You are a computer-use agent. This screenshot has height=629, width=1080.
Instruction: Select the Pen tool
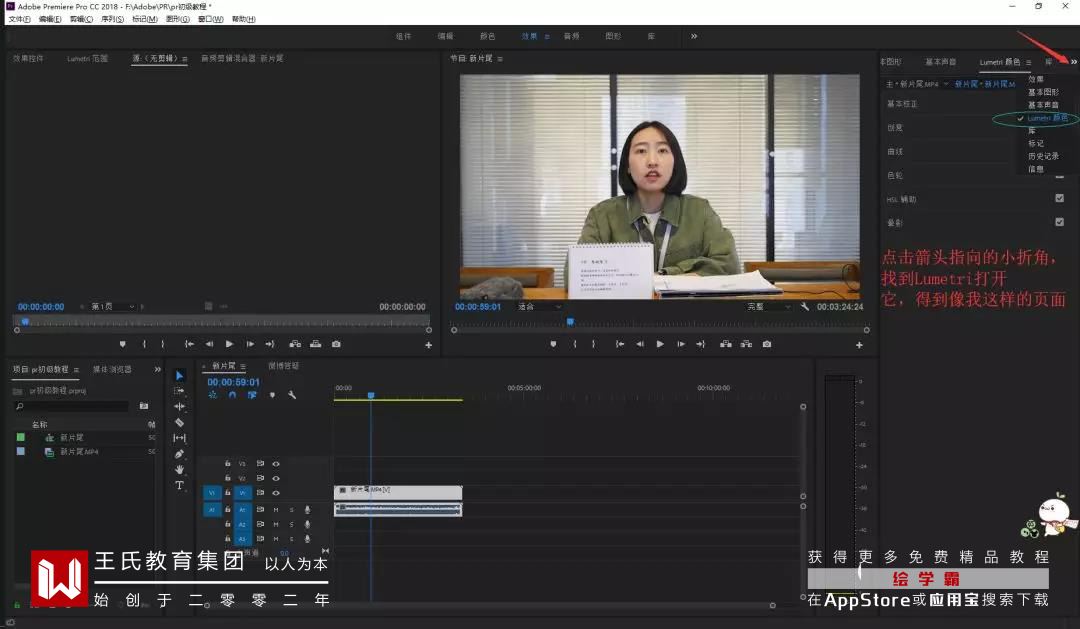[180, 454]
